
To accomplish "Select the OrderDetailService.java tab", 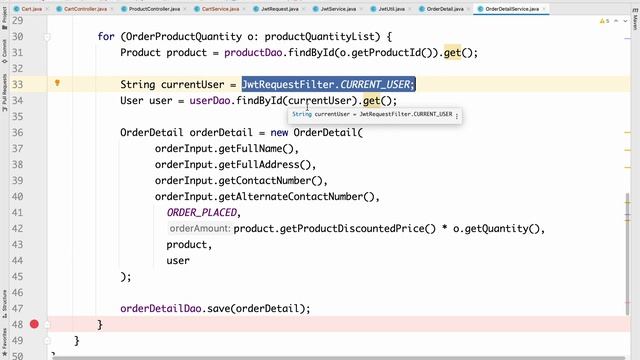I will click(512, 9).
